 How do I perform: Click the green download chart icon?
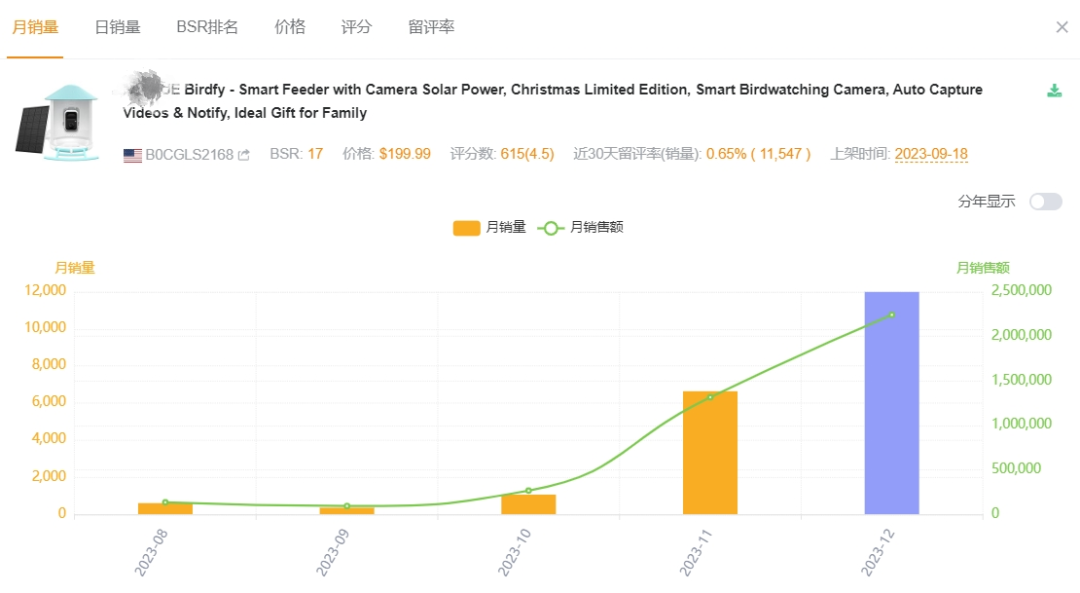[x=1054, y=91]
